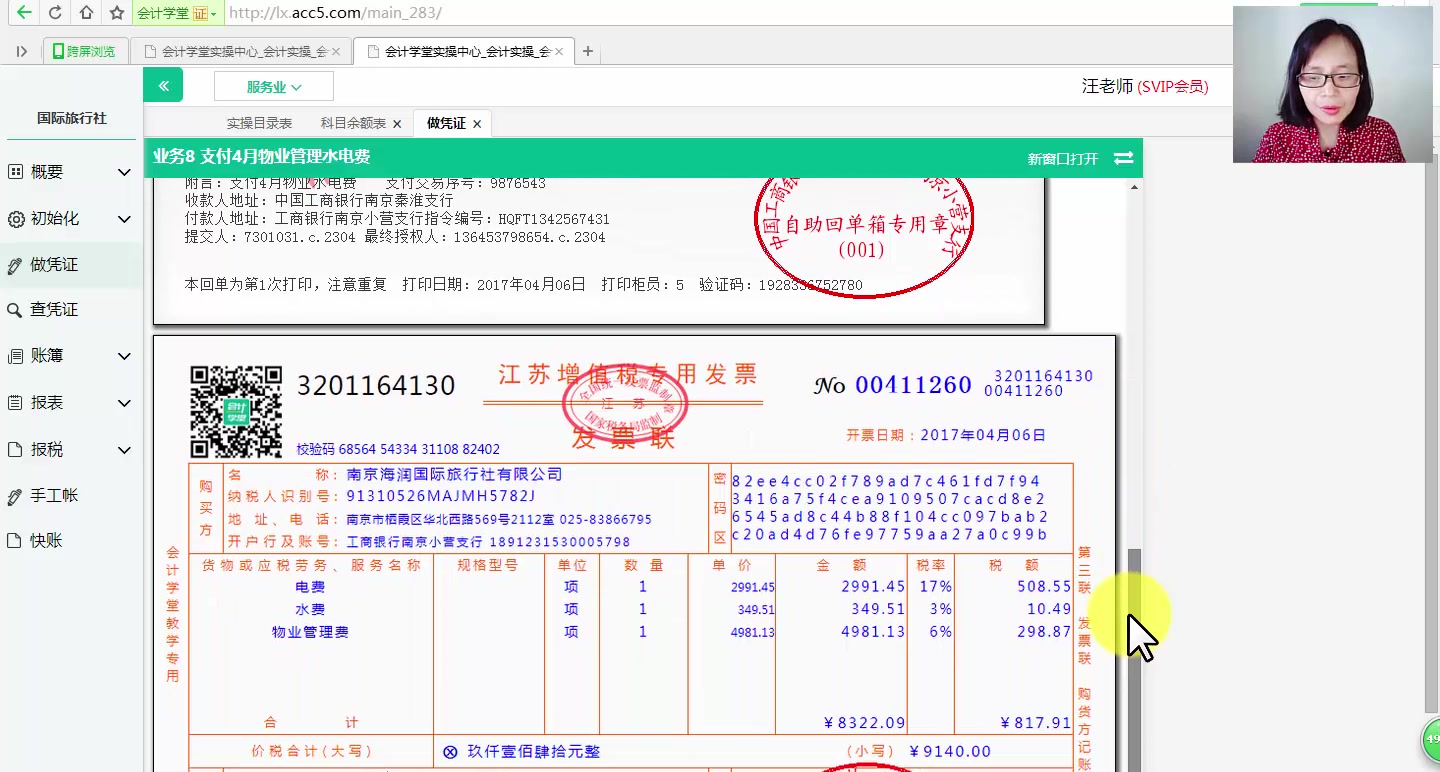This screenshot has height=772, width=1440.
Task: Expand the 账簿 menu chevron
Action: coord(124,356)
